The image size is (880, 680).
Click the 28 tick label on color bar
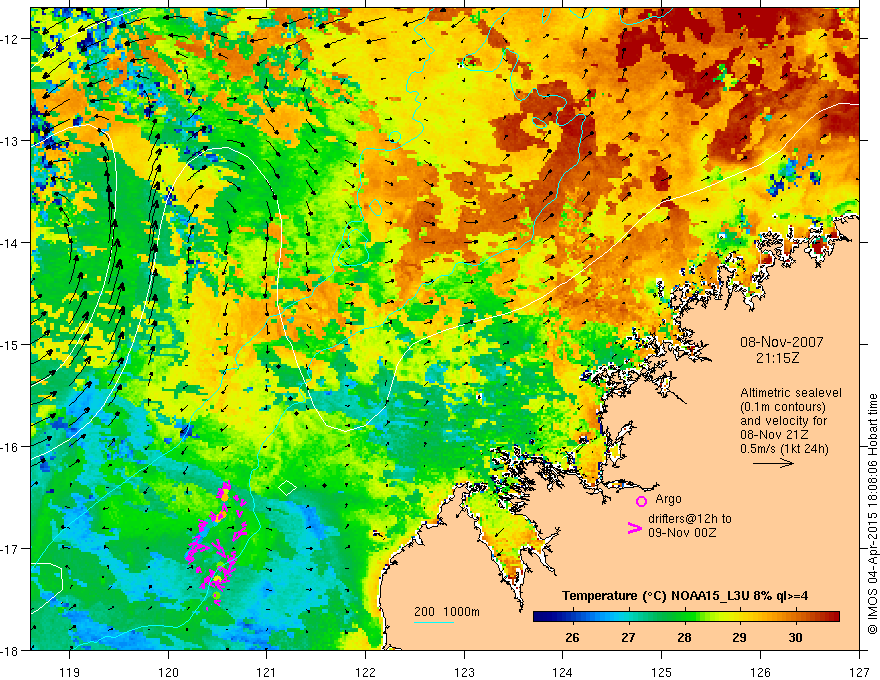point(684,637)
